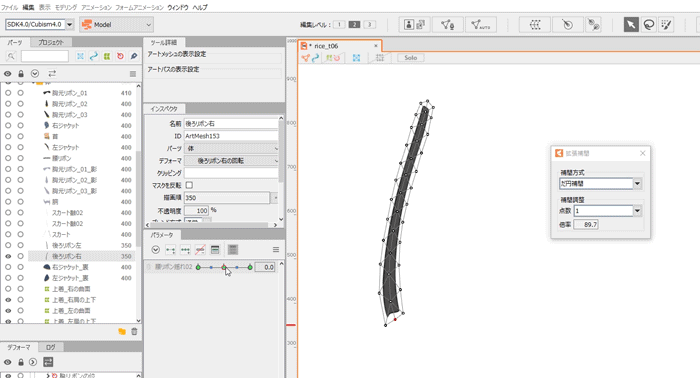Set edit level to 3
The width and height of the screenshot is (700, 378).
[x=370, y=25]
